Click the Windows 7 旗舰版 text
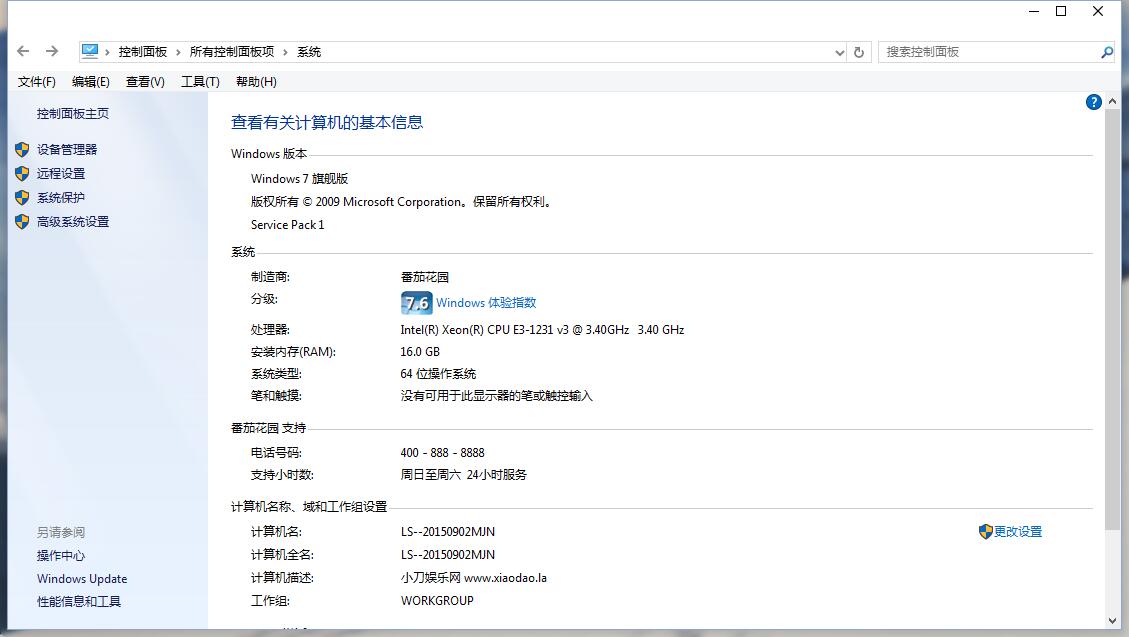The image size is (1129, 637). pyautogui.click(x=300, y=179)
